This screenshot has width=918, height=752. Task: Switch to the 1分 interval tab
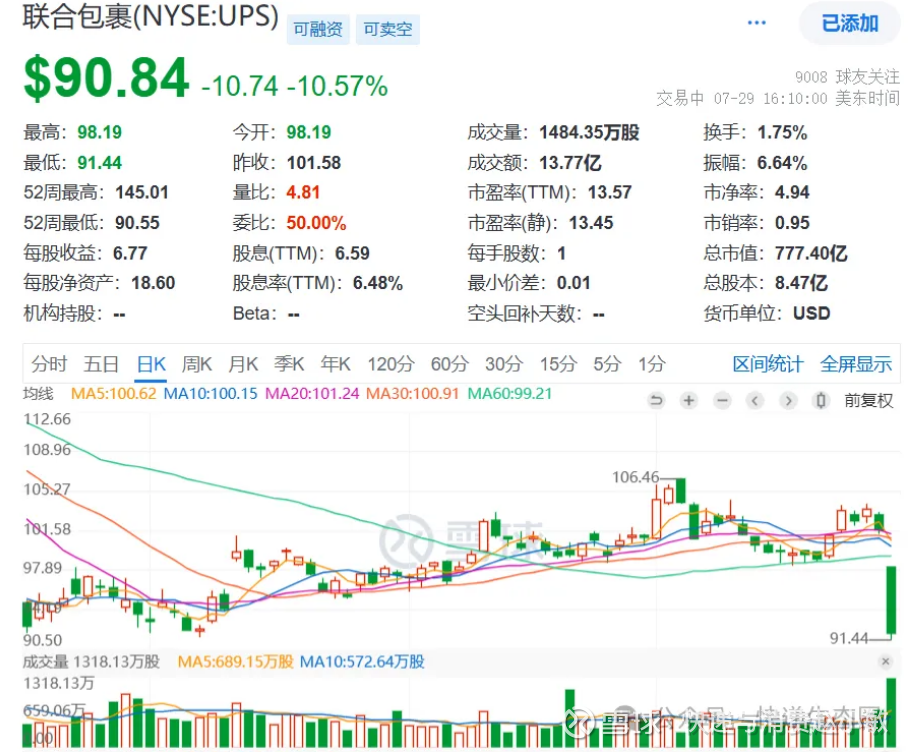pyautogui.click(x=652, y=364)
